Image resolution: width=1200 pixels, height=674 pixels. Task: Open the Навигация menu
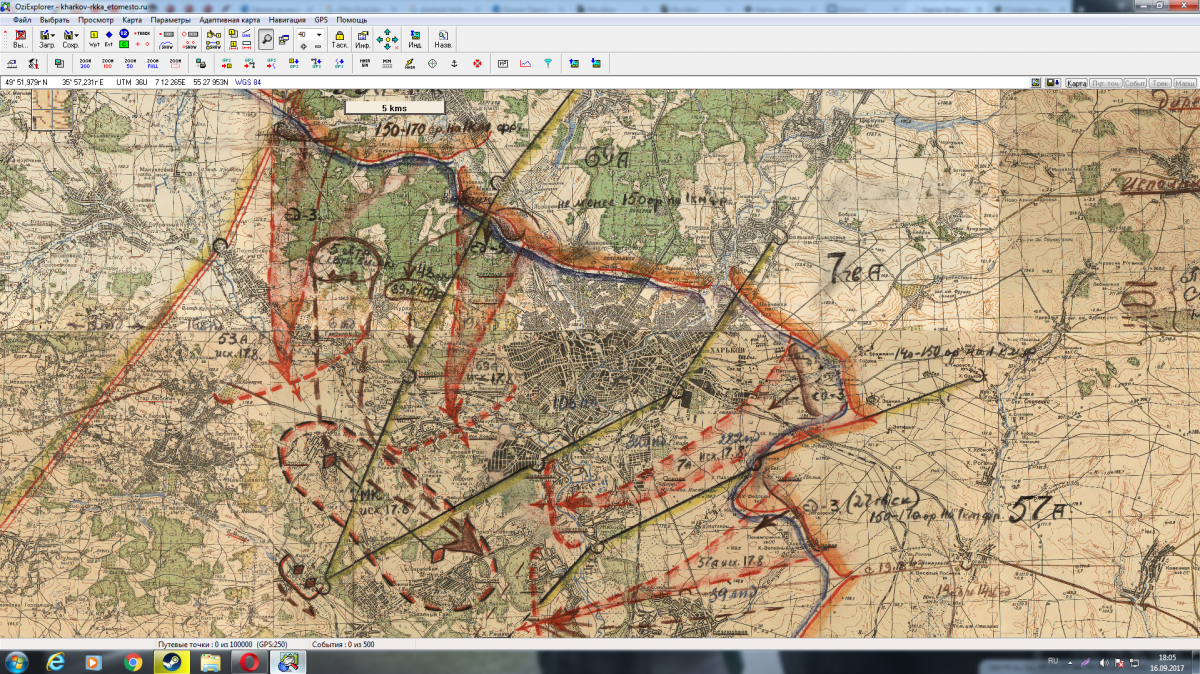coord(287,20)
